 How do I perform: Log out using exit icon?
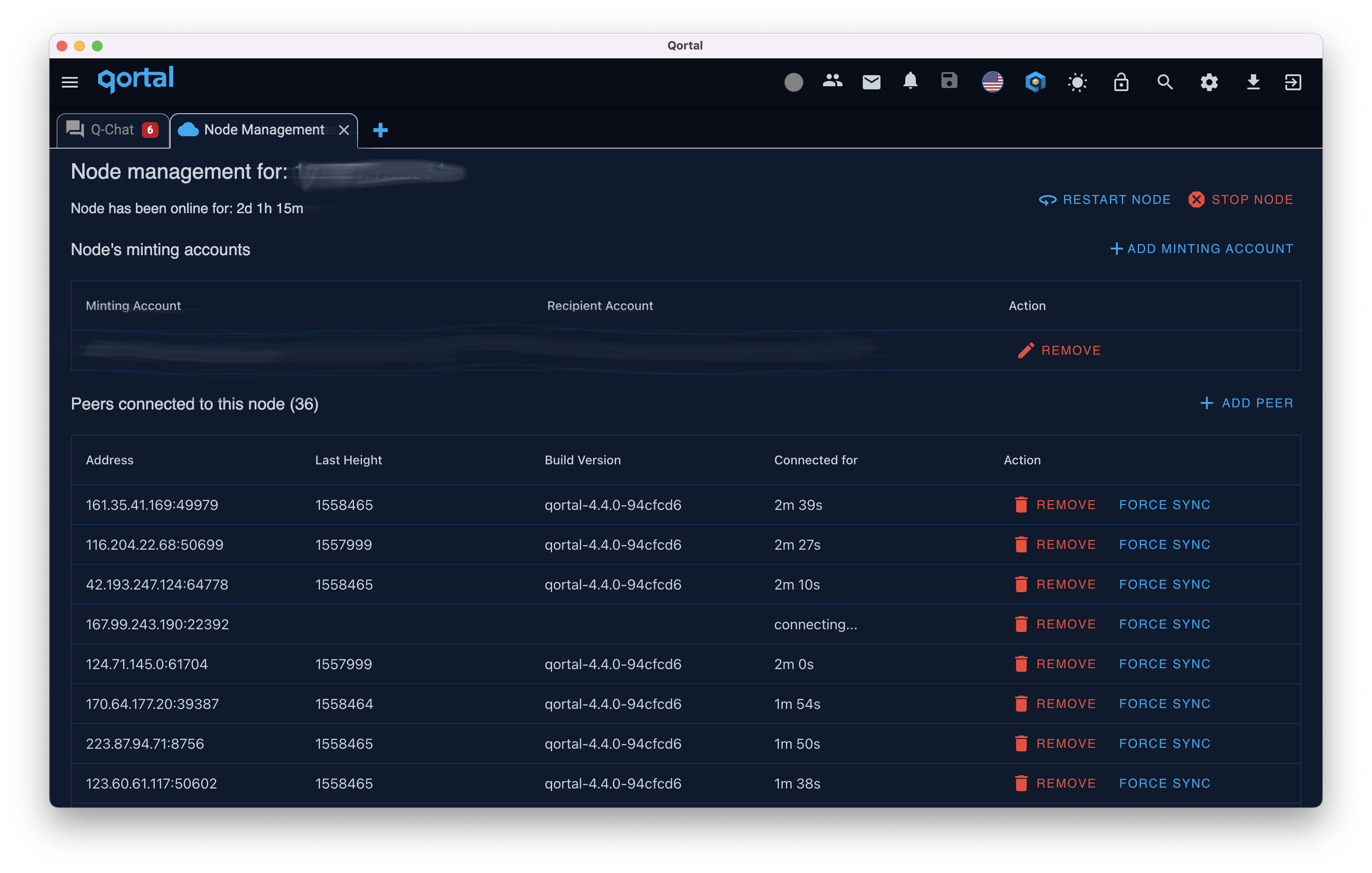point(1293,82)
